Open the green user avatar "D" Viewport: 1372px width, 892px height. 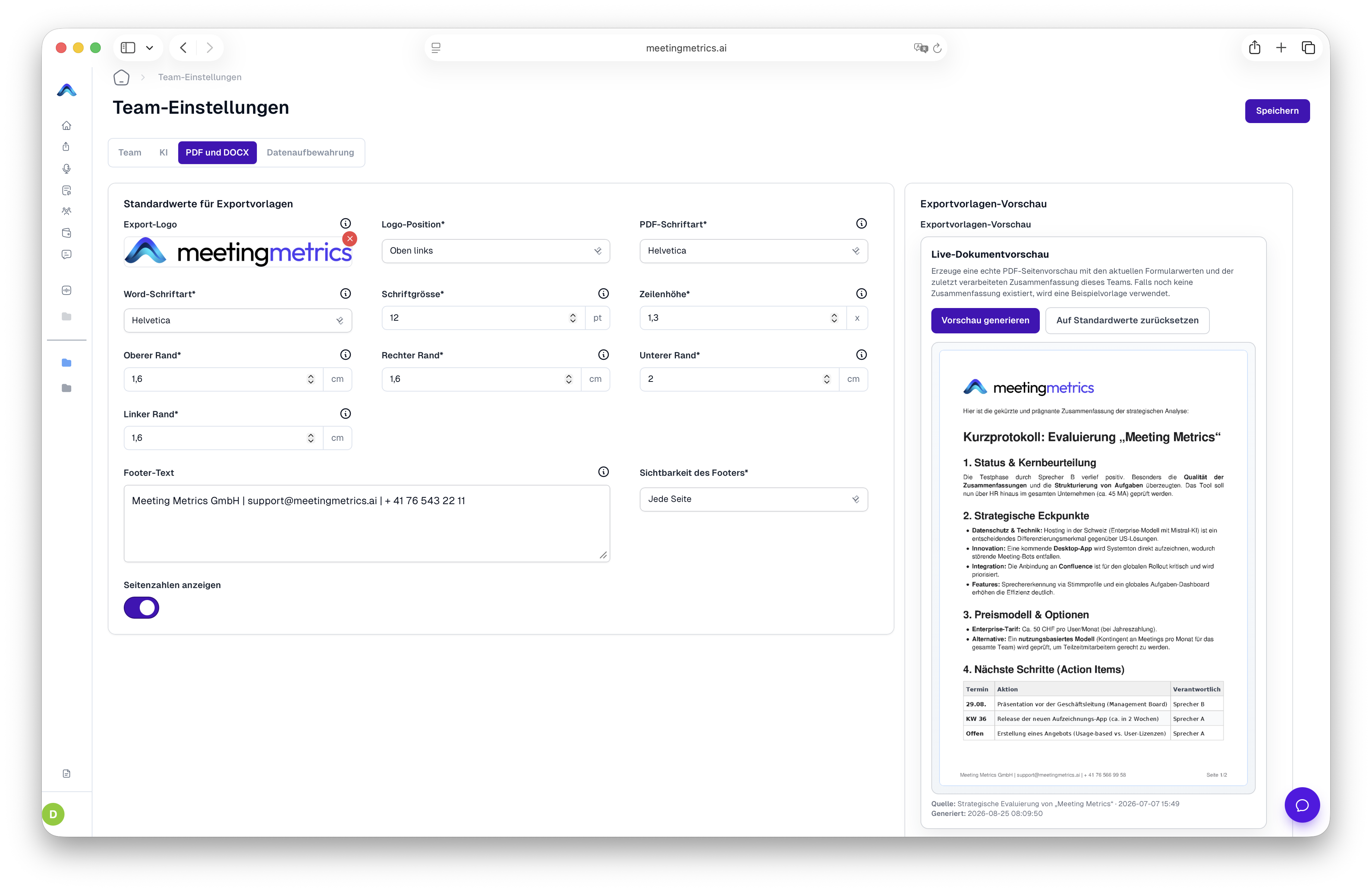pos(53,814)
